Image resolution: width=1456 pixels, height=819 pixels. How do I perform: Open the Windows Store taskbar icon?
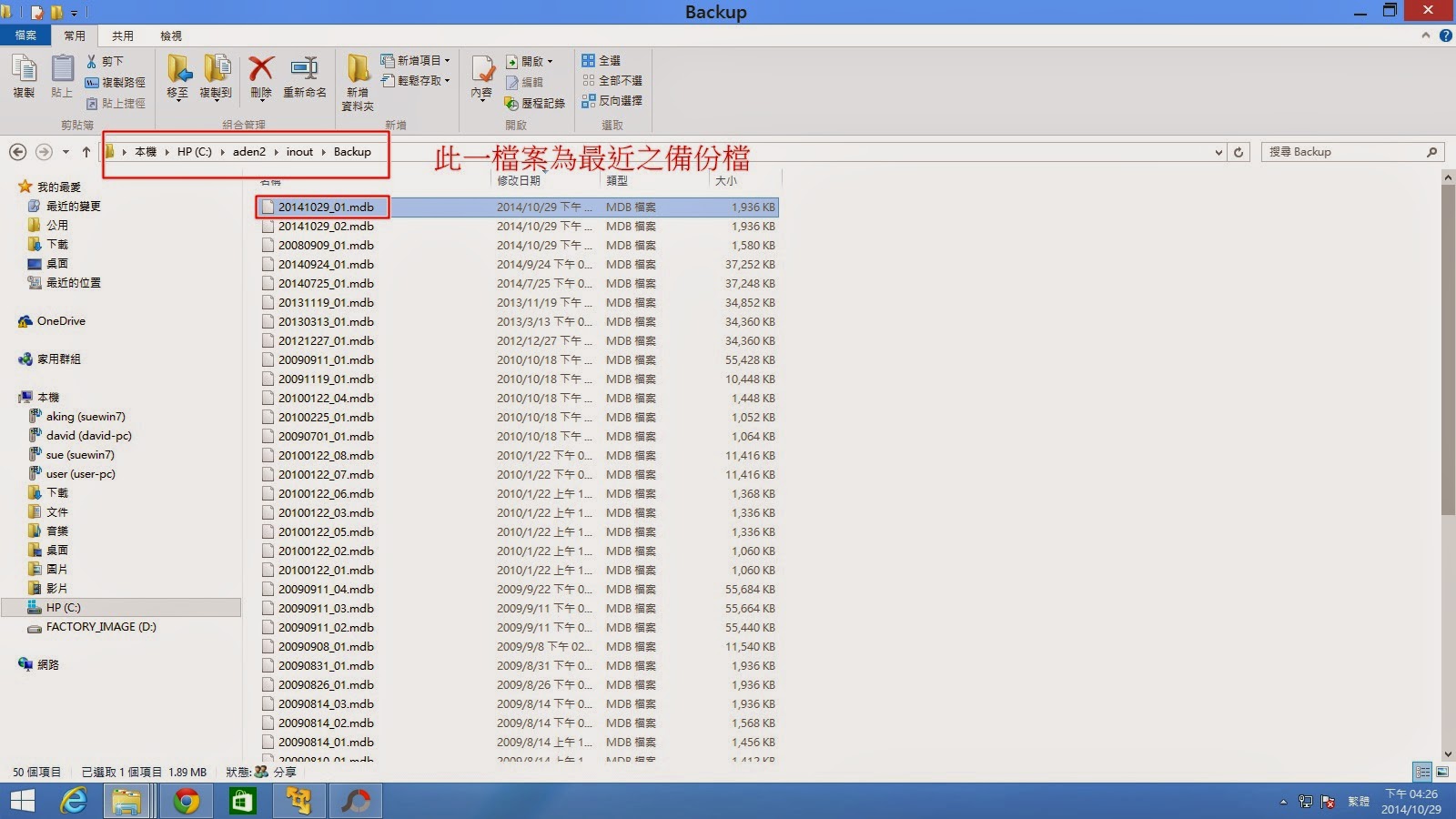[242, 801]
